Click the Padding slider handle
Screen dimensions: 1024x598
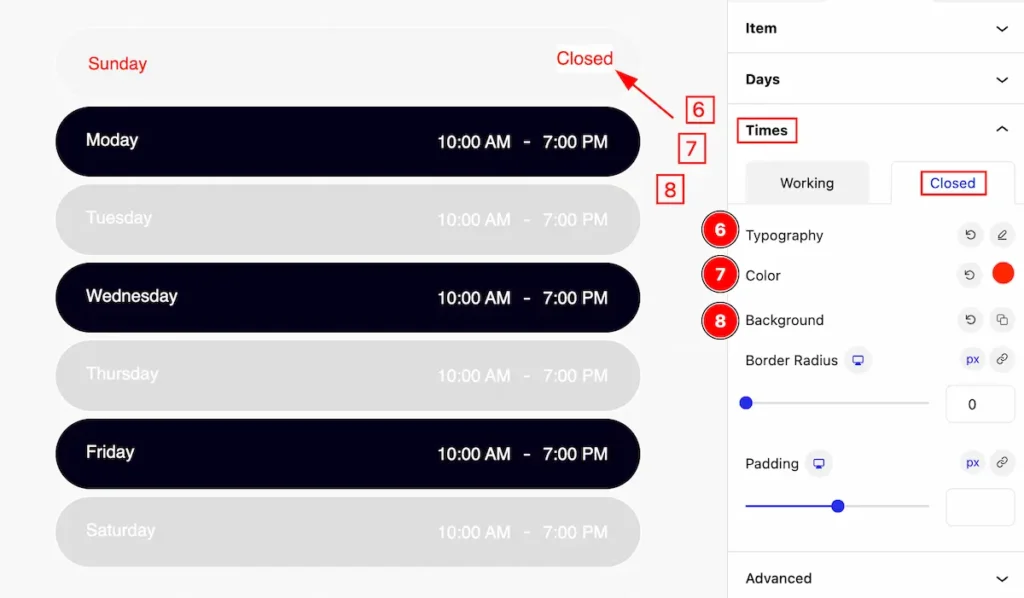[x=838, y=506]
